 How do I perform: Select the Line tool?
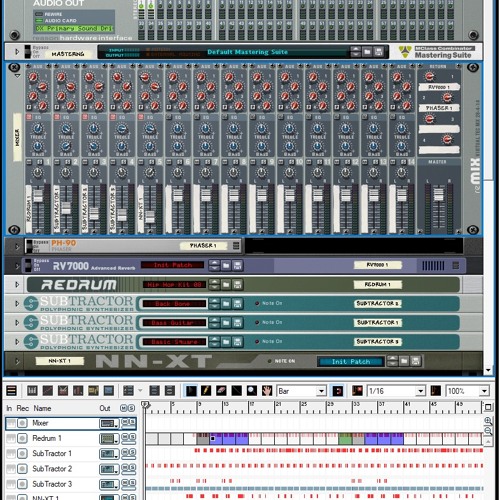(237, 390)
